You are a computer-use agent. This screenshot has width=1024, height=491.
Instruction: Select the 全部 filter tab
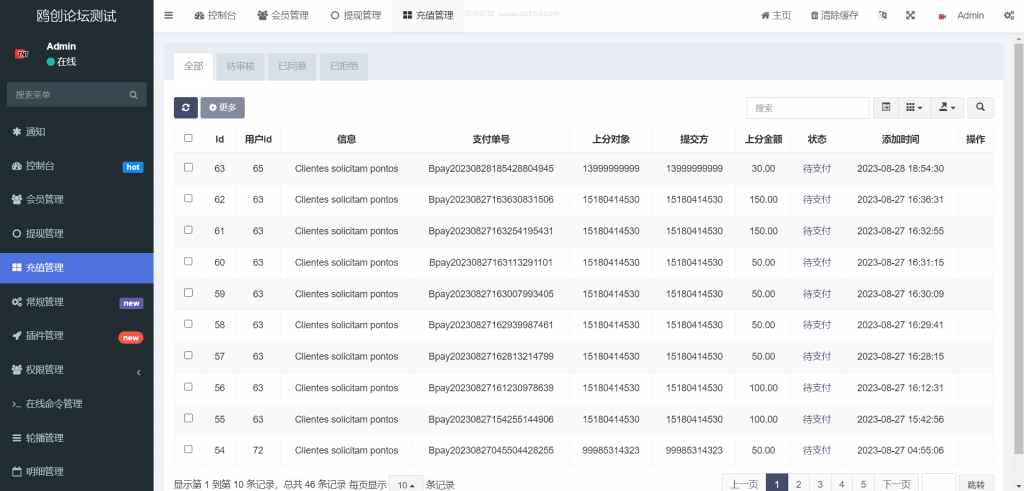click(194, 67)
